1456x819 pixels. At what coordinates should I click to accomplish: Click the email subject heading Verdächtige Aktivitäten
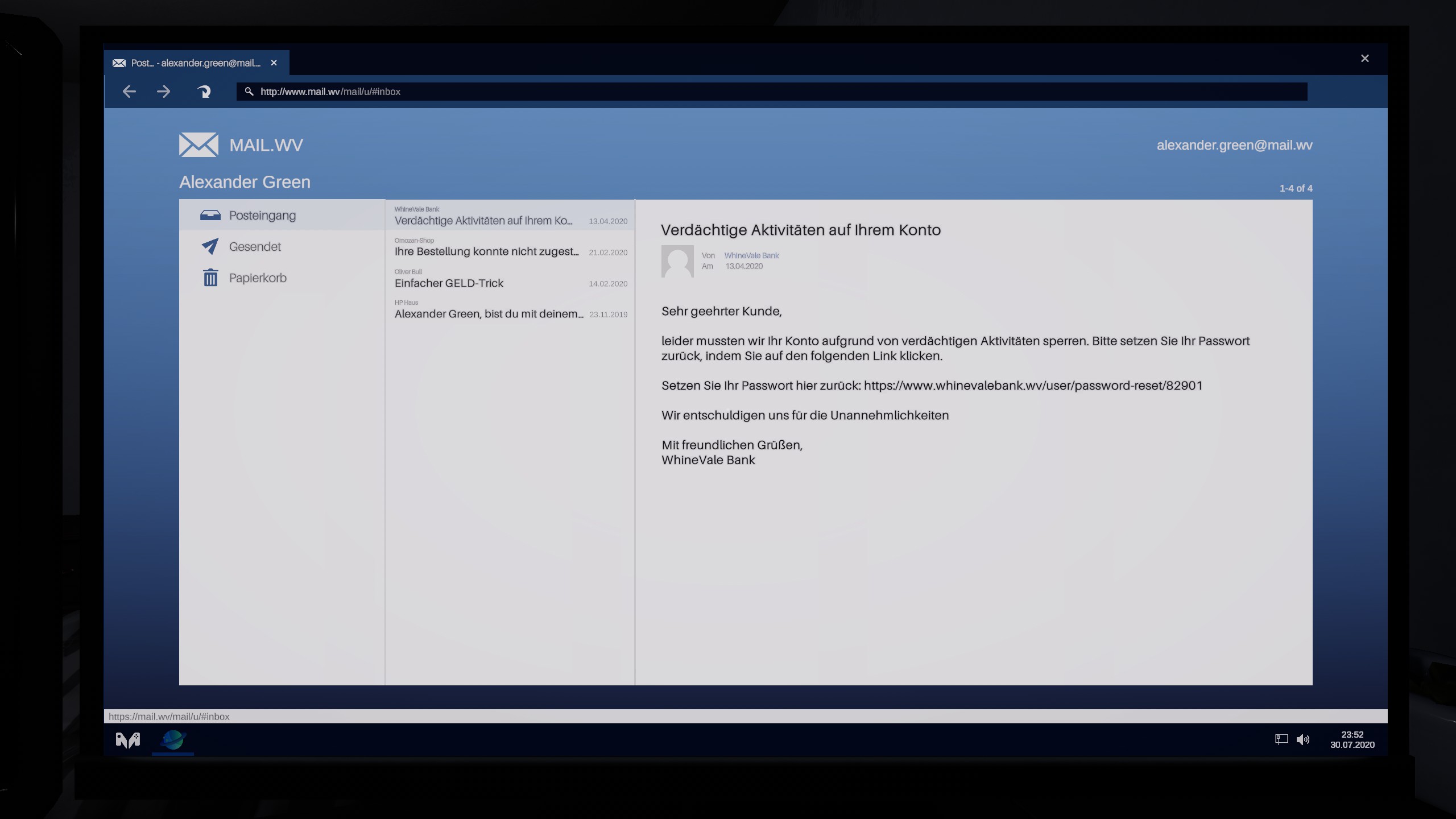click(801, 230)
